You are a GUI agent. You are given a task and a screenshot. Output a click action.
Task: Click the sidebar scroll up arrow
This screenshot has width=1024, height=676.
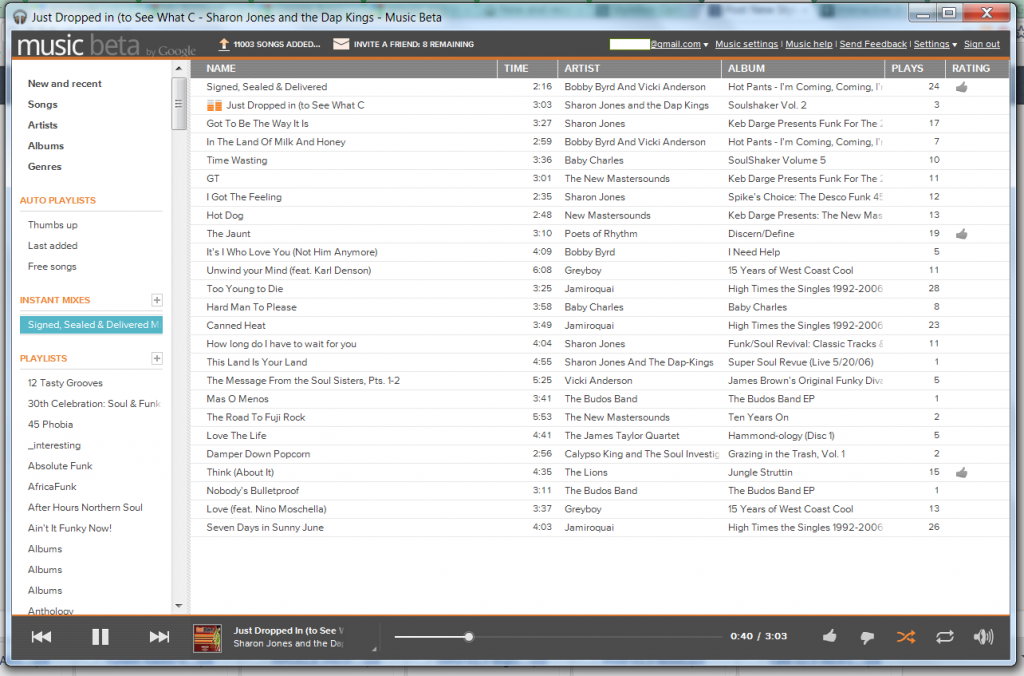(x=179, y=69)
